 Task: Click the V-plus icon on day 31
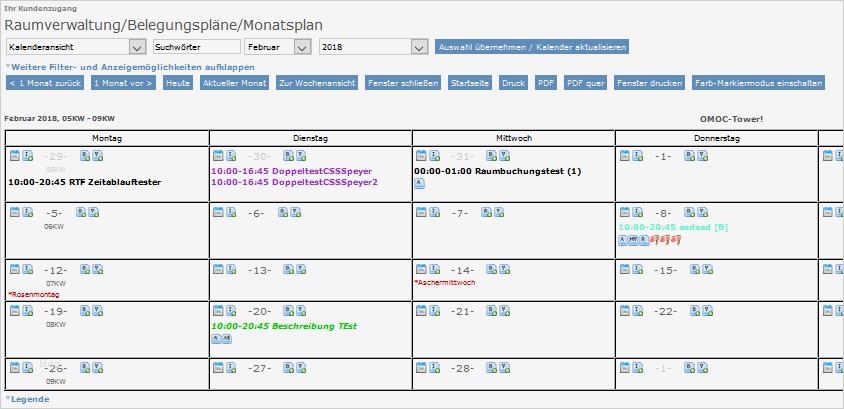click(x=504, y=156)
